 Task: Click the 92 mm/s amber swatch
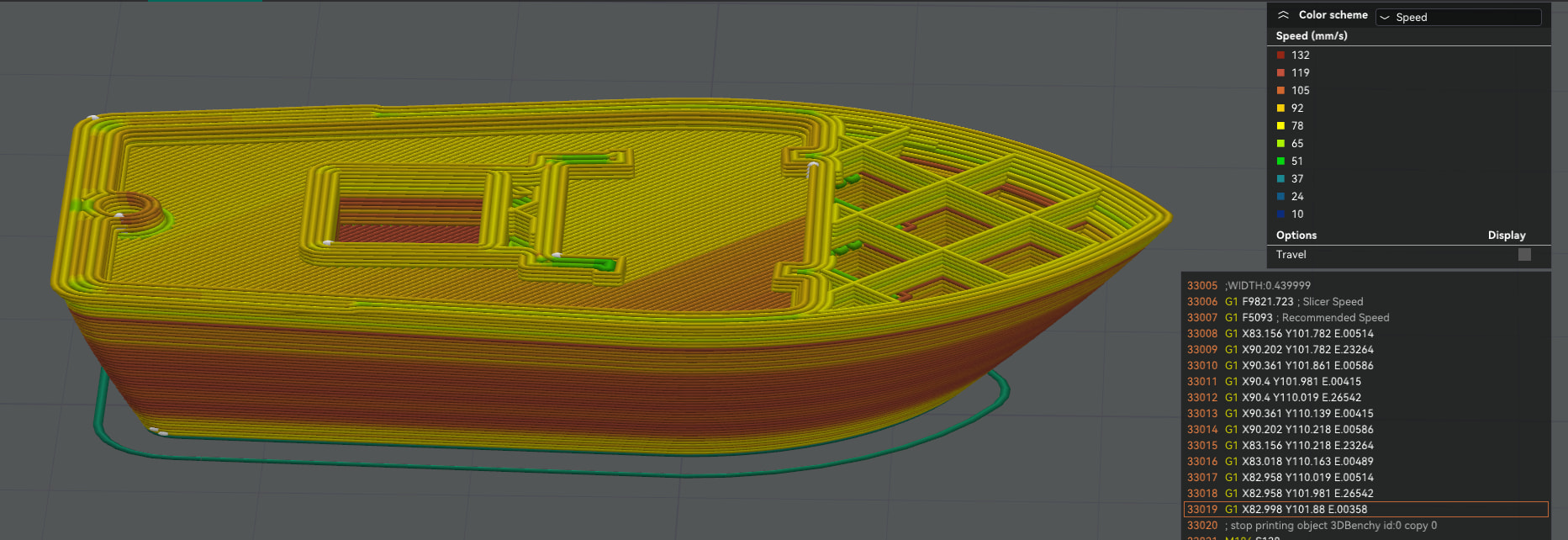click(x=1280, y=108)
